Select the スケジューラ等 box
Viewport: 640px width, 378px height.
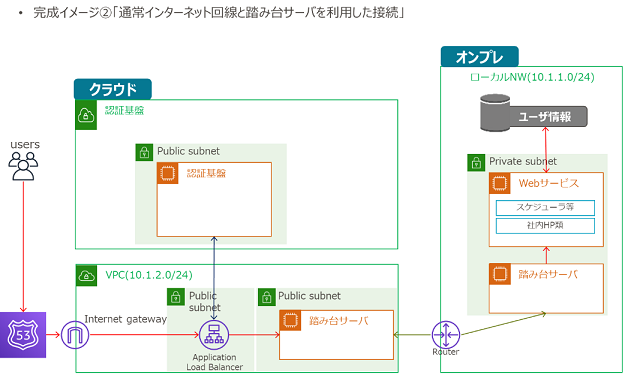click(x=545, y=207)
